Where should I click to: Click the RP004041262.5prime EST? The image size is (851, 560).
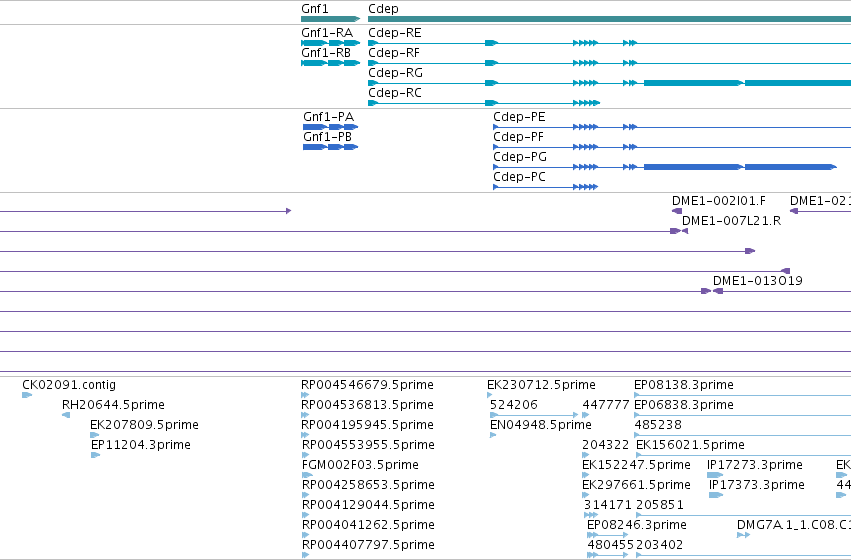(305, 536)
